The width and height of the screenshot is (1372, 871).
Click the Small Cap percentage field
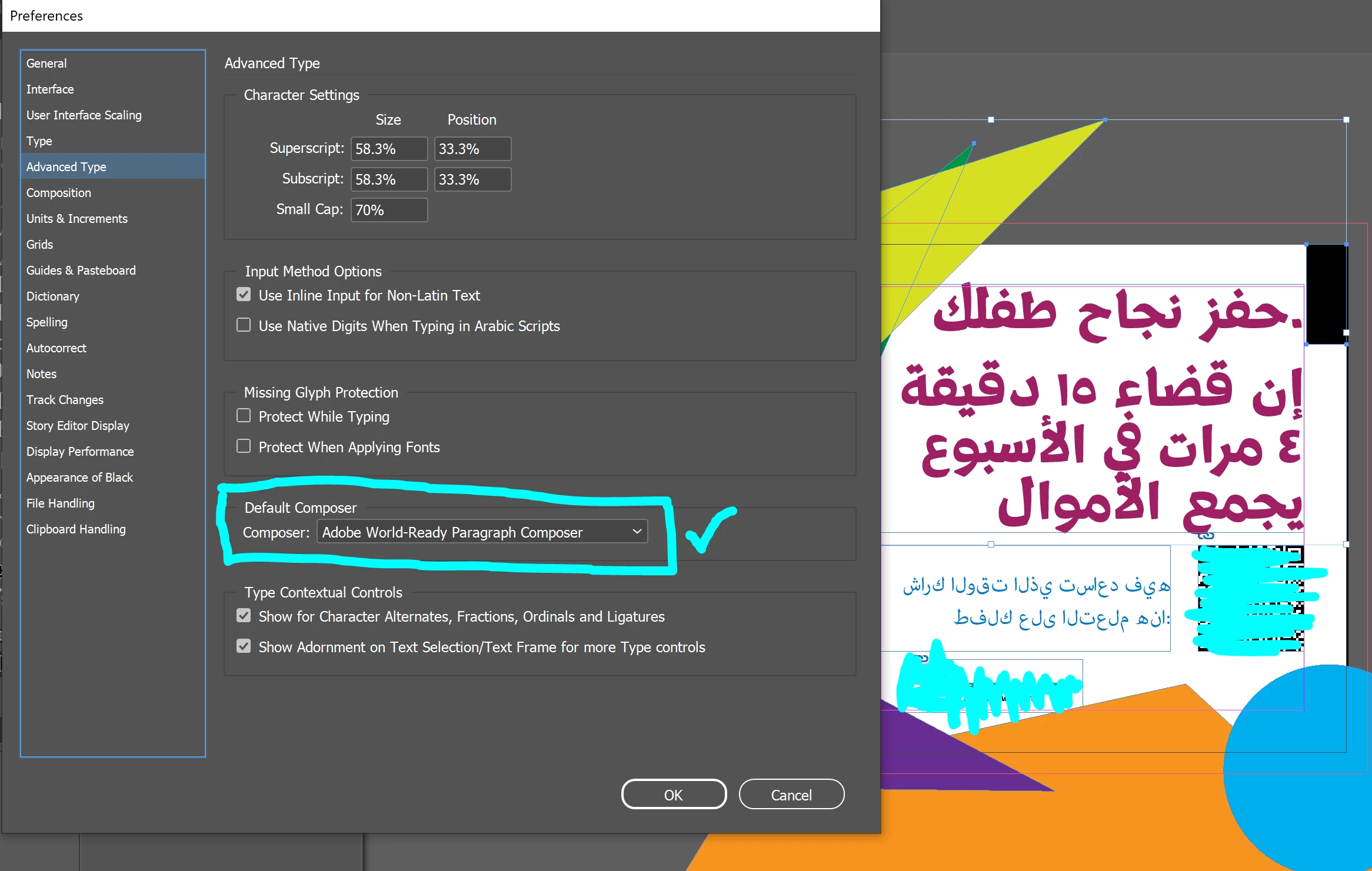click(388, 210)
